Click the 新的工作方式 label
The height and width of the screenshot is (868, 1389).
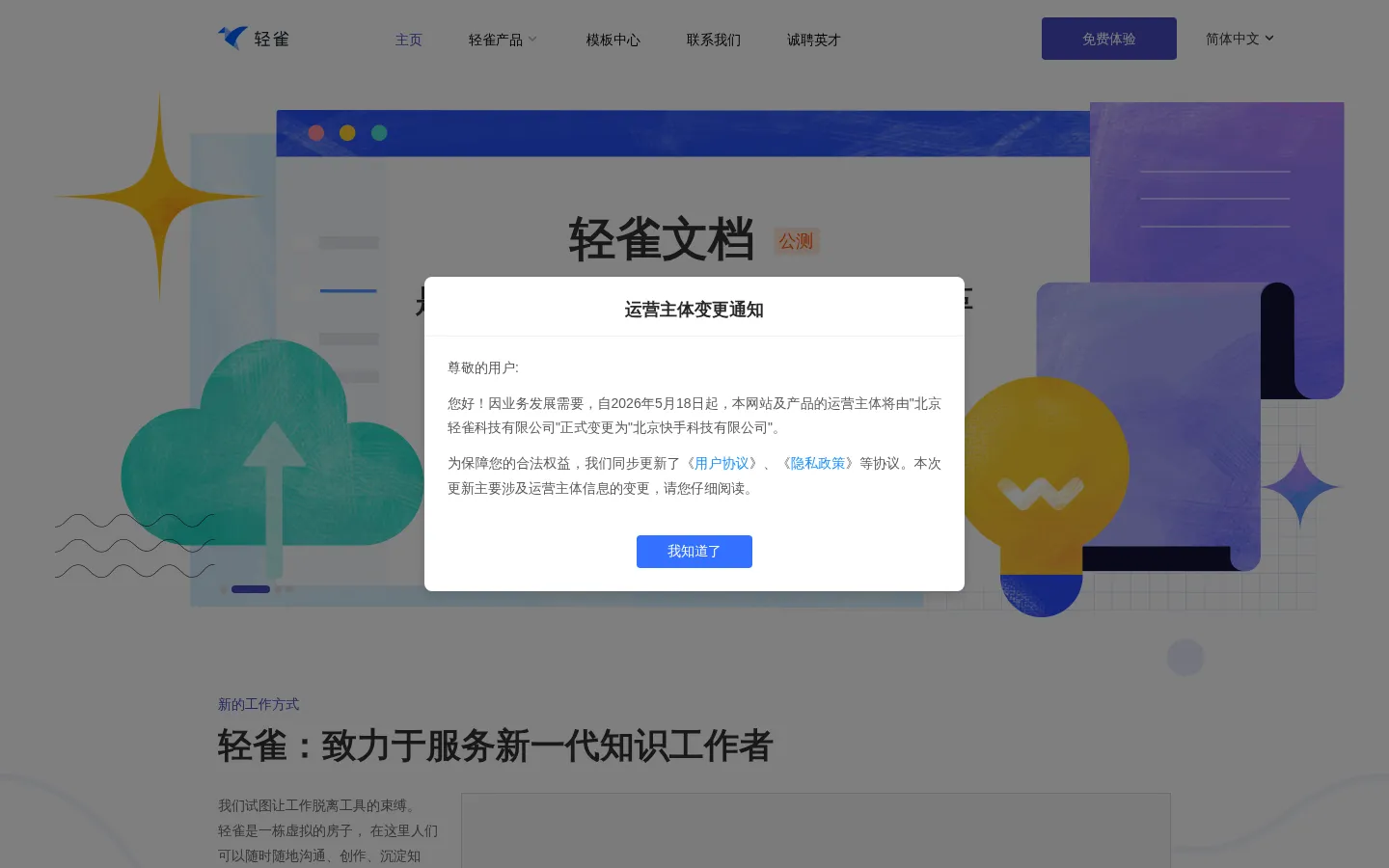pos(259,704)
